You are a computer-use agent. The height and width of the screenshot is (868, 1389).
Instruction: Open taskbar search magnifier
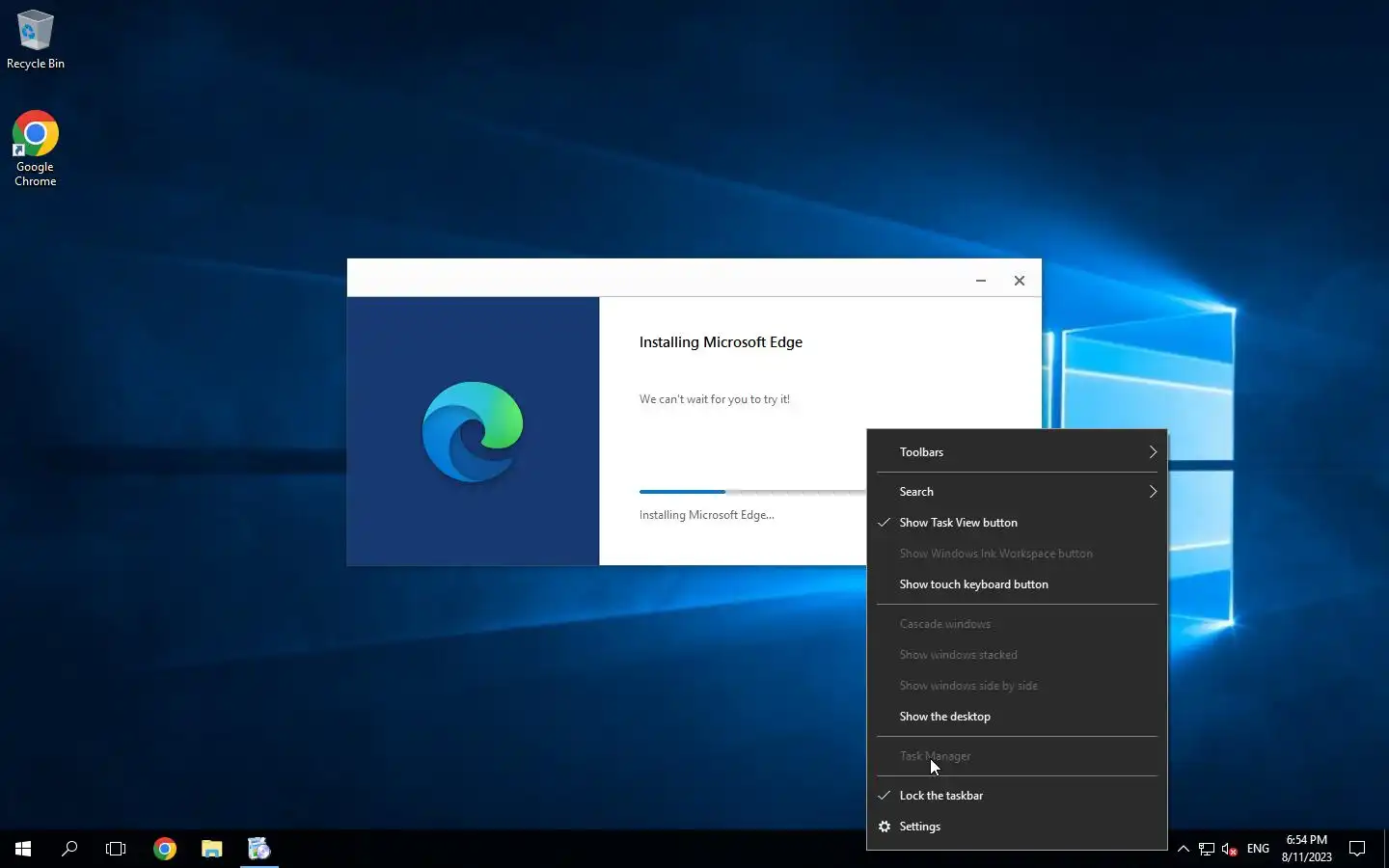pos(69,849)
